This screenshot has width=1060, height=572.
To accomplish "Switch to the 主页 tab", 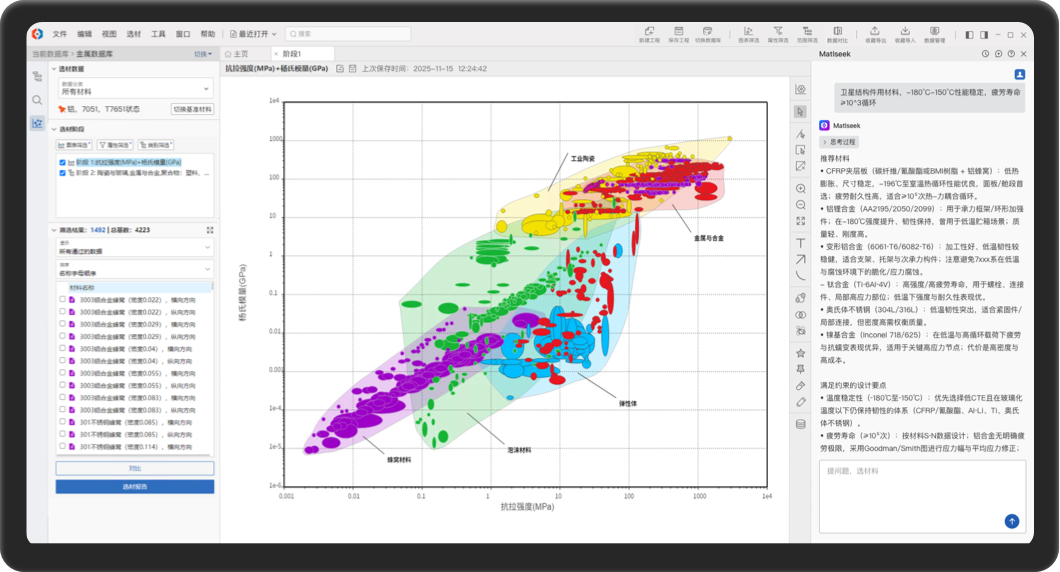I will pos(236,53).
